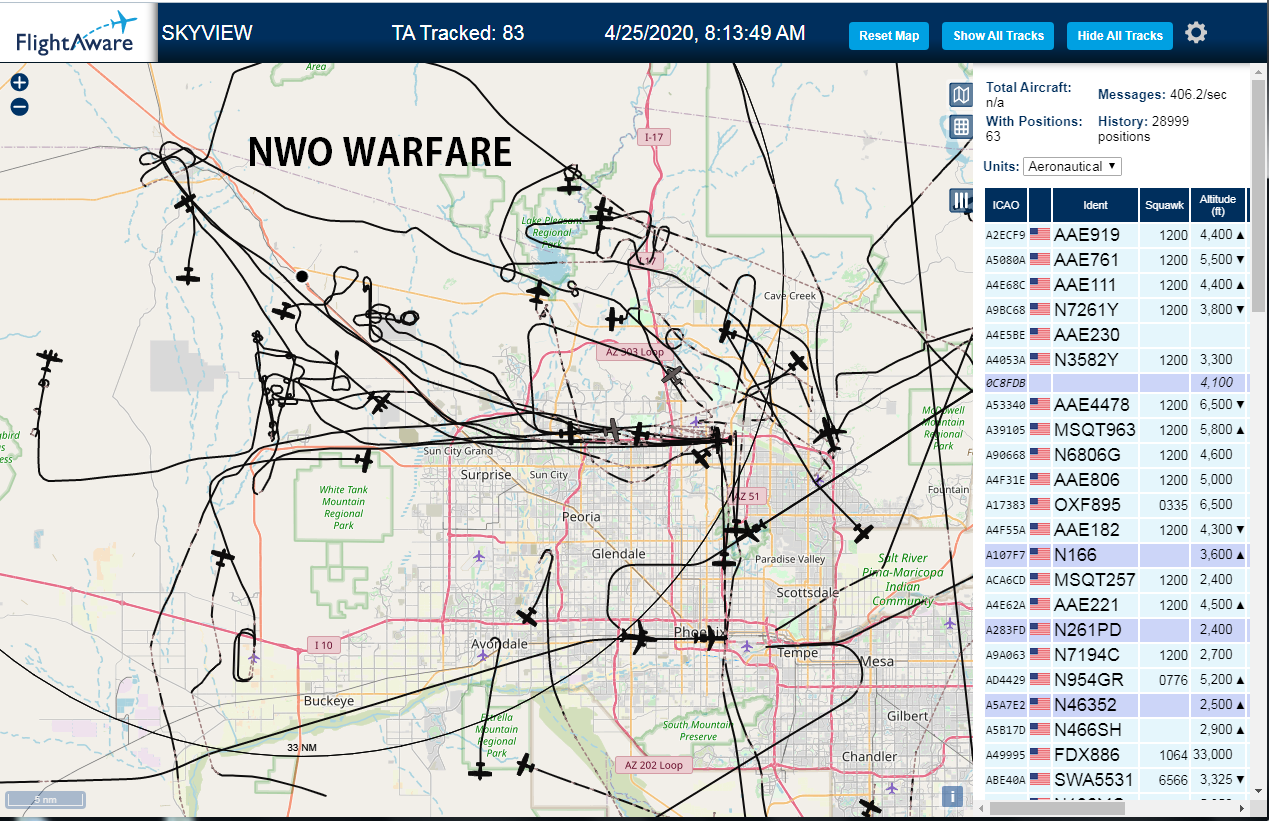Viewport: 1269px width, 821px height.
Task: Select aircraft row AAE221
Action: click(1116, 605)
